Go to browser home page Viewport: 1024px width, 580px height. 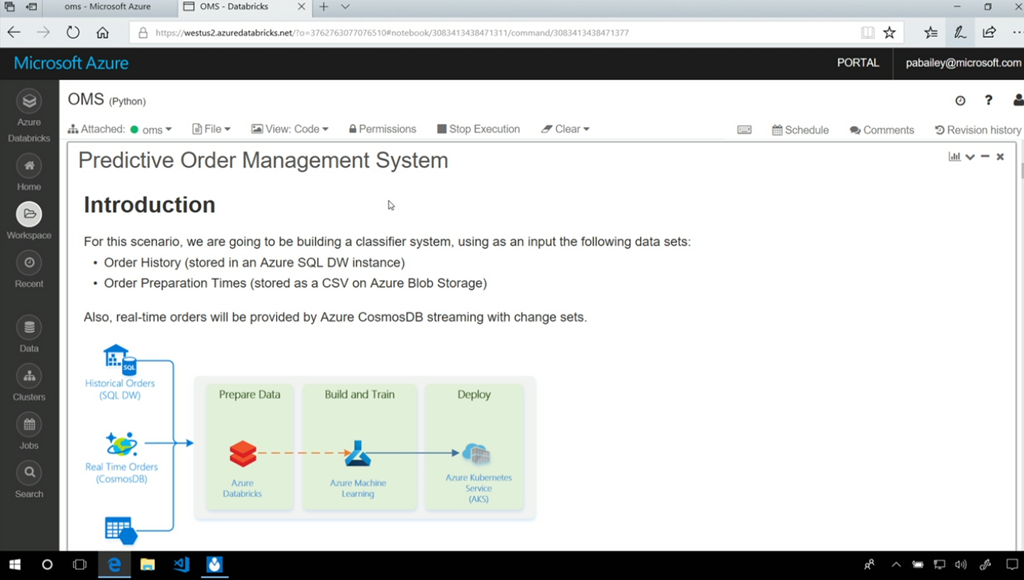tap(103, 33)
